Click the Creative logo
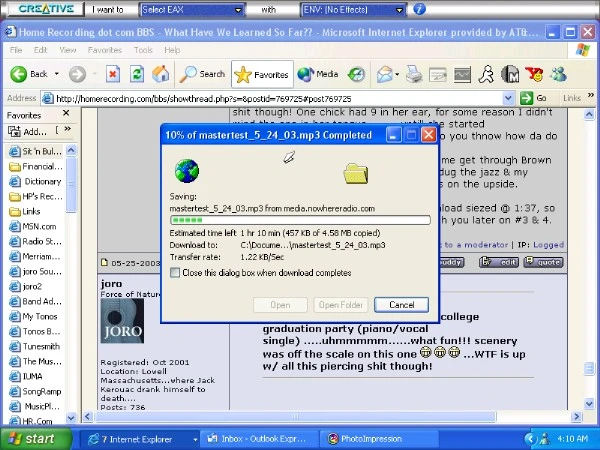This screenshot has height=450, width=600. [x=46, y=9]
